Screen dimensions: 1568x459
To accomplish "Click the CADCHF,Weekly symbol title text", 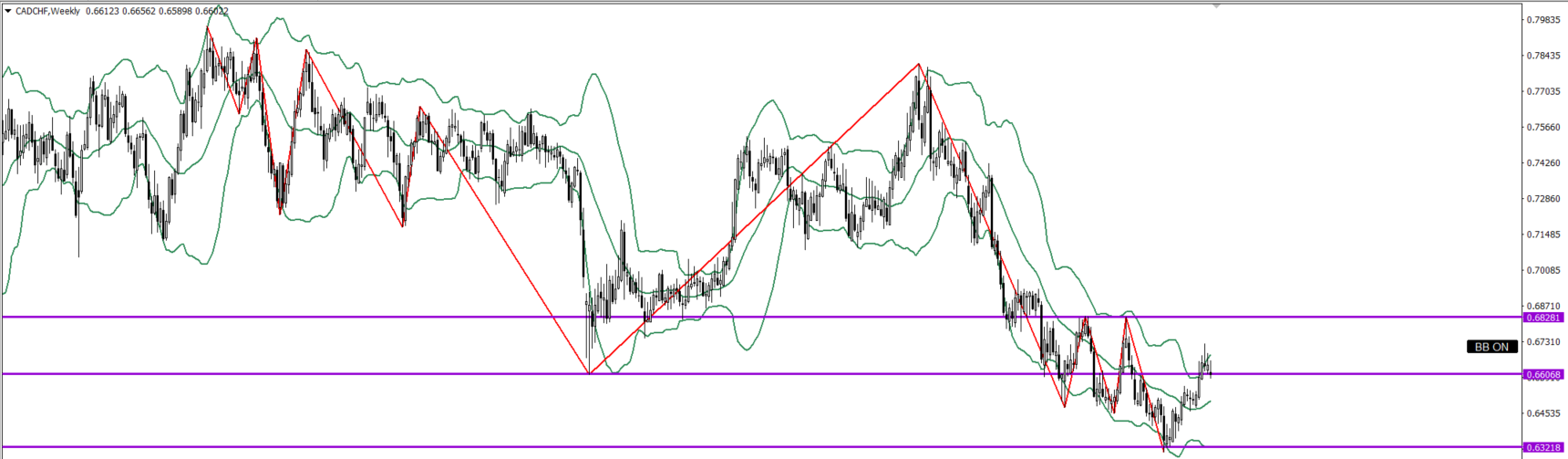I will tap(47, 11).
